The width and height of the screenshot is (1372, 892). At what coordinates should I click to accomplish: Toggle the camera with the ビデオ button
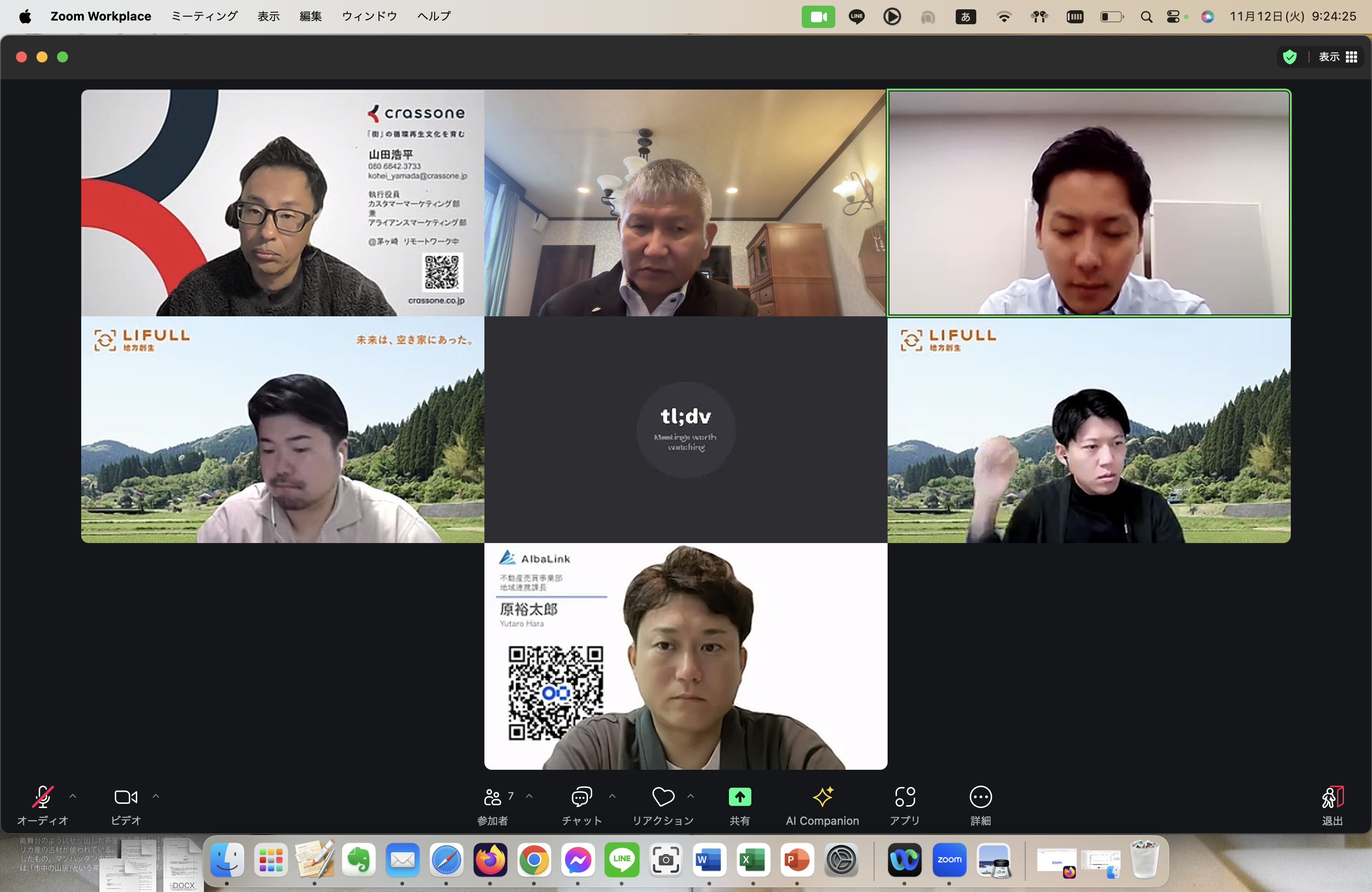click(126, 797)
